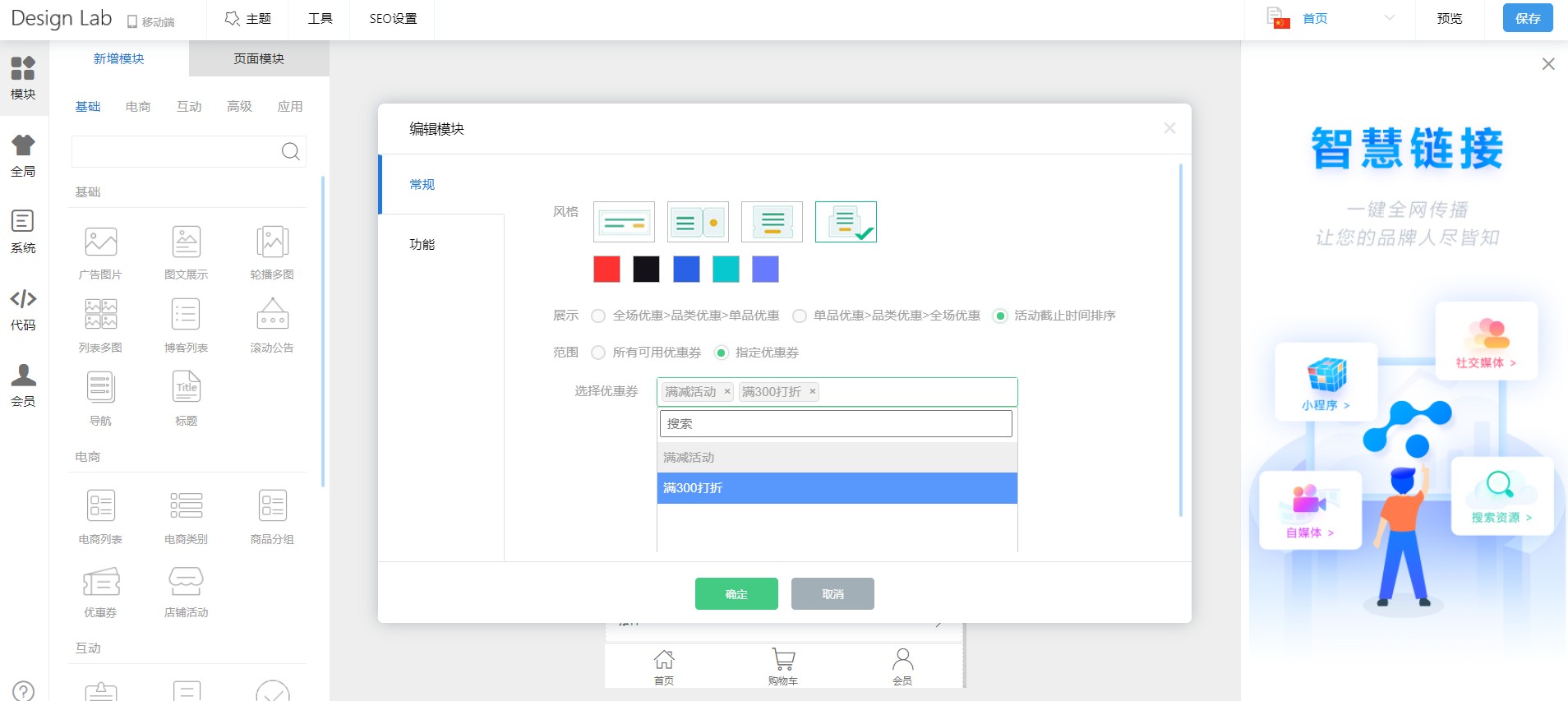This screenshot has height=701, width=1568.
Task: Open the 模块 sidebar panel
Action: pos(23,78)
